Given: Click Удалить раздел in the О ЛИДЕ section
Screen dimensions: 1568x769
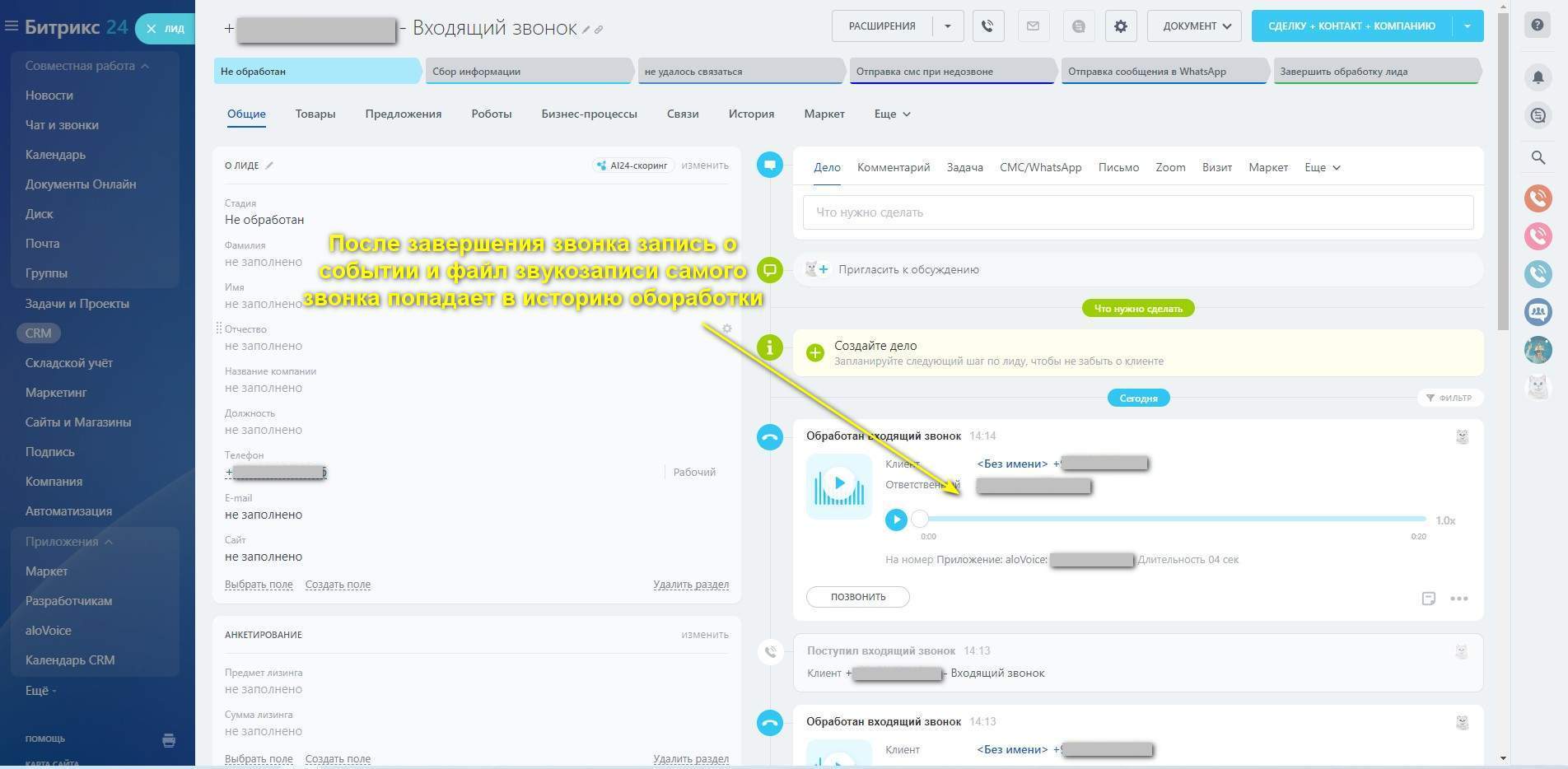Looking at the screenshot, I should [x=691, y=585].
